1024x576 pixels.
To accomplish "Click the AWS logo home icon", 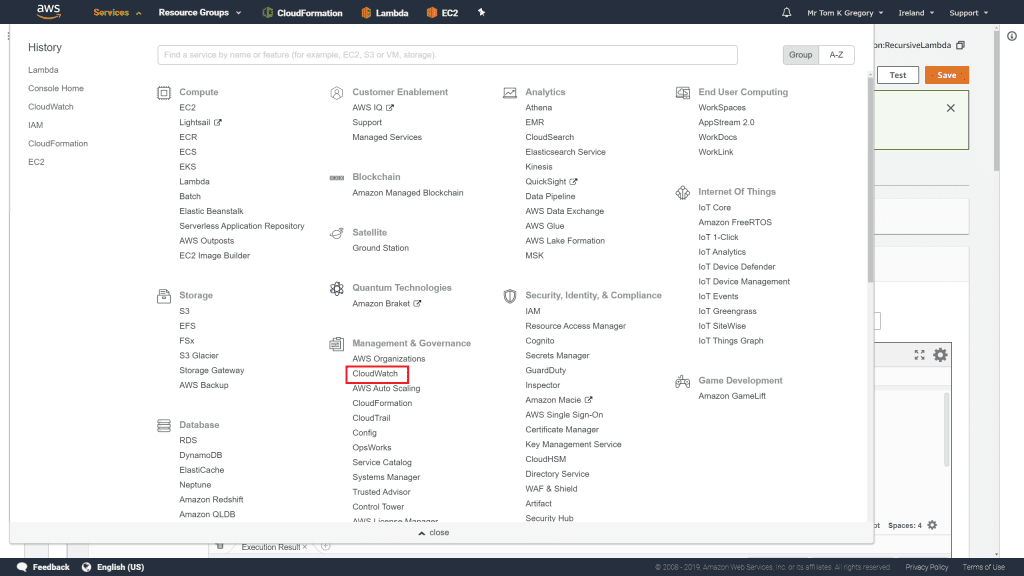I will pos(50,12).
